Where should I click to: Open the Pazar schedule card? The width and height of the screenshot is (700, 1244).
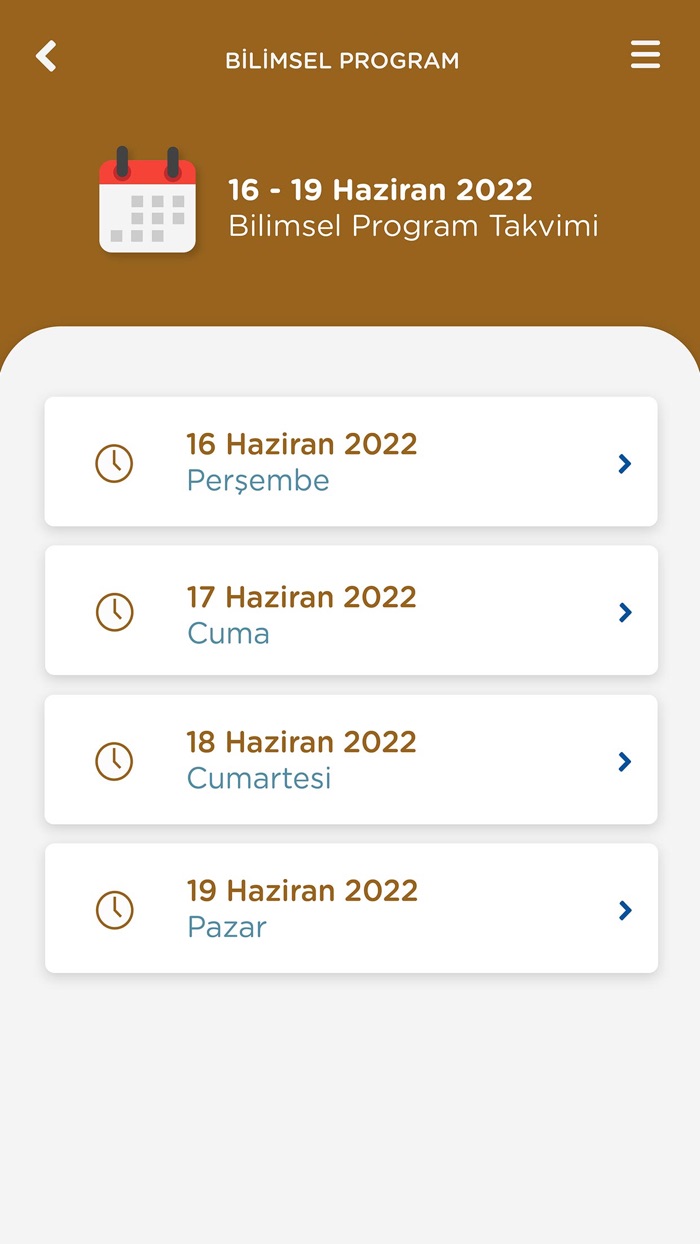pos(350,908)
